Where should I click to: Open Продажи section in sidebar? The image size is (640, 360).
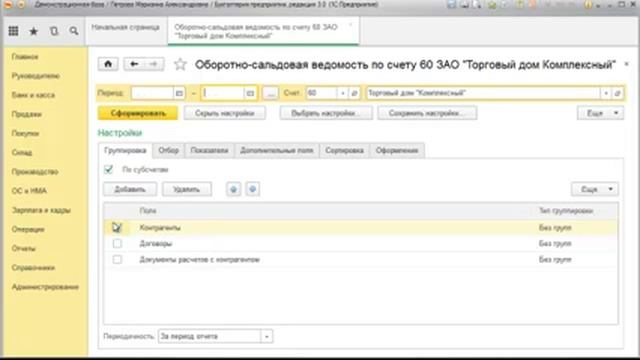pyautogui.click(x=27, y=114)
